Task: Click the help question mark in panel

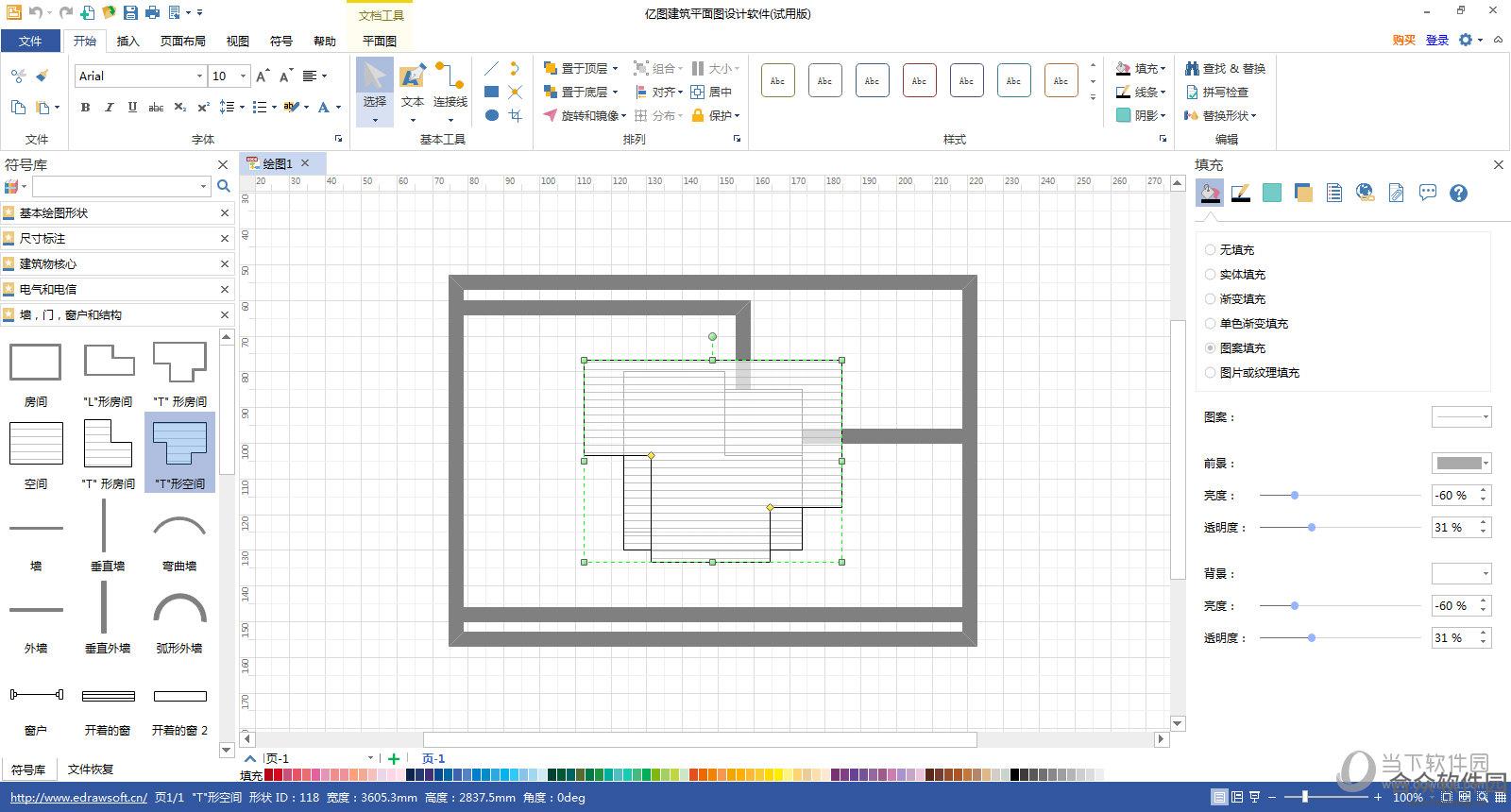Action: coord(1458,193)
